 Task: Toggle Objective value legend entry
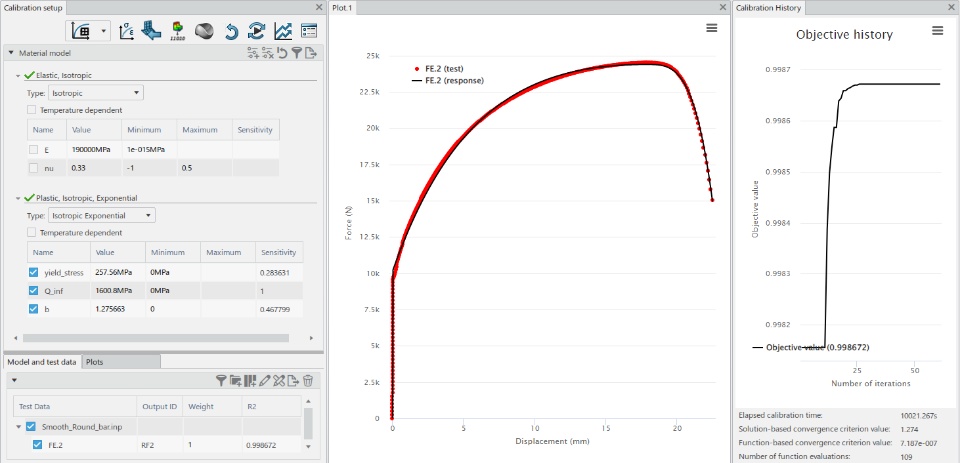[x=811, y=347]
